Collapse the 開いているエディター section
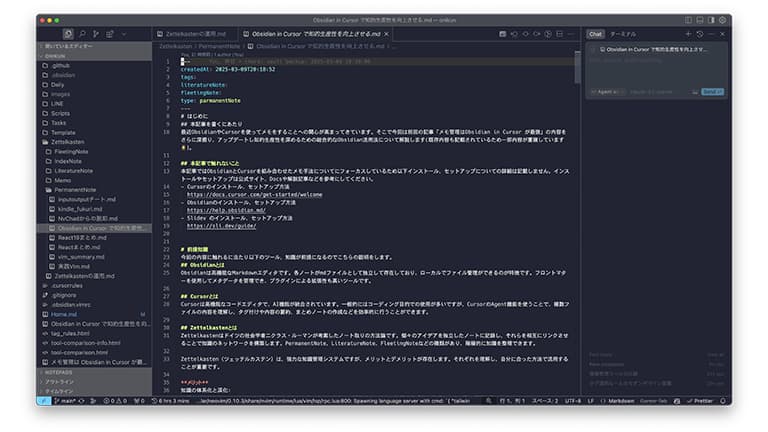The width and height of the screenshot is (768, 432). pyautogui.click(x=96, y=46)
